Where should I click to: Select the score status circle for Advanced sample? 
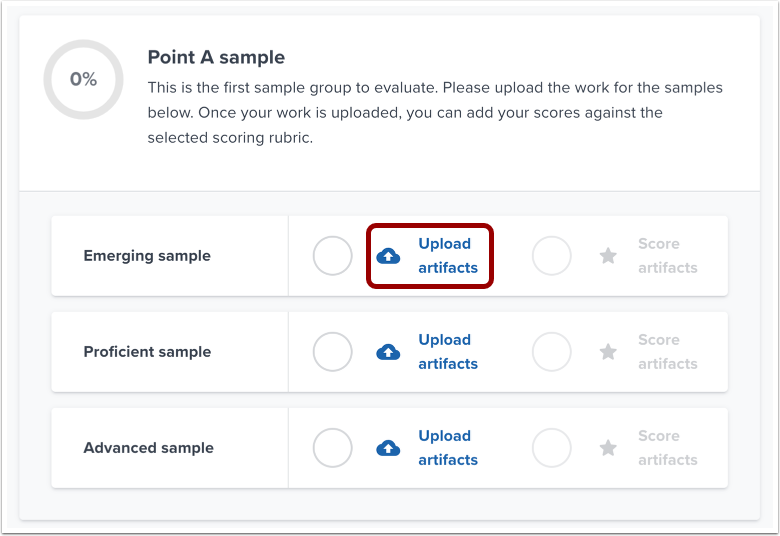pos(551,448)
